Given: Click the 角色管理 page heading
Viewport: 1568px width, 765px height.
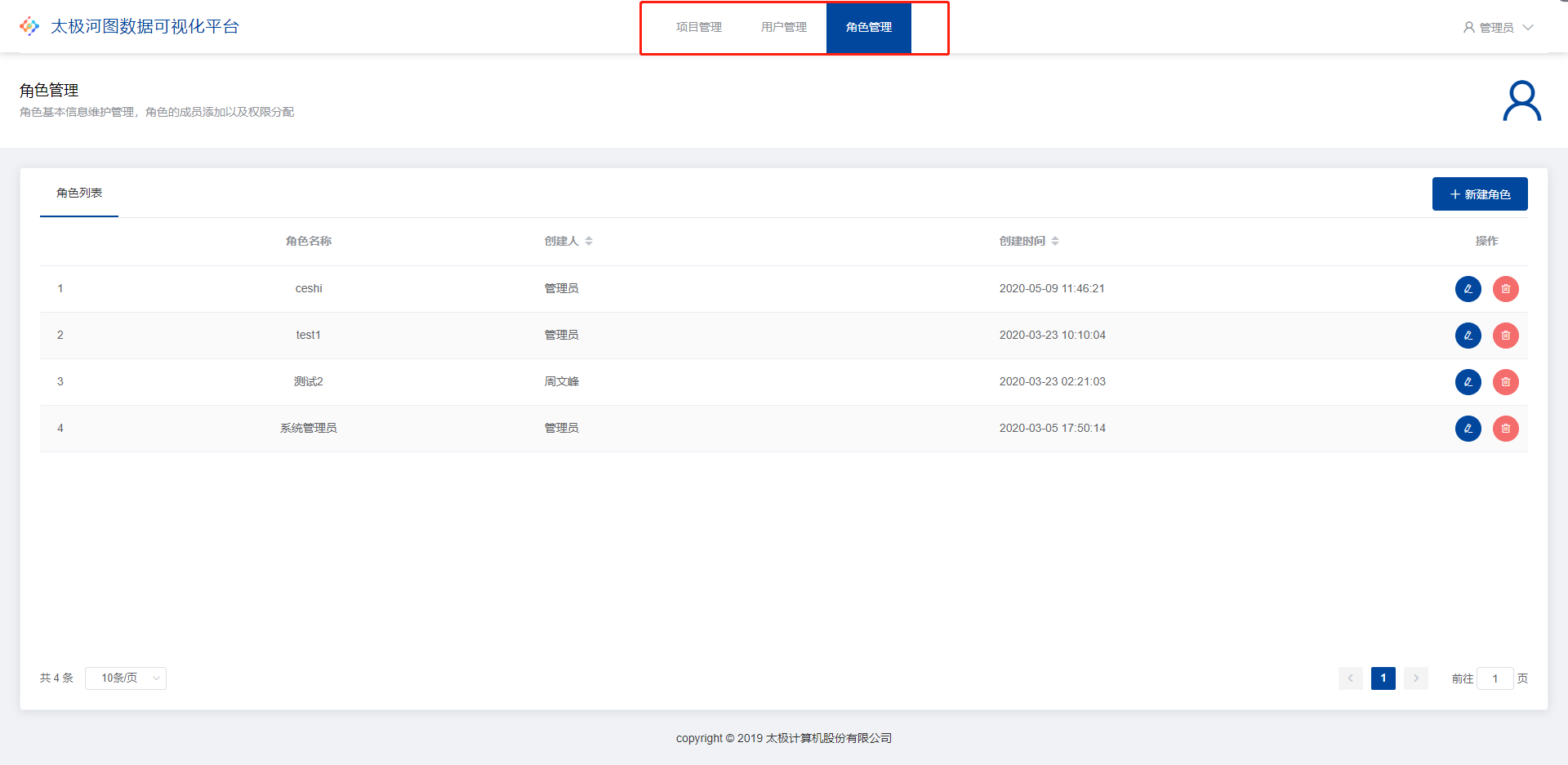Looking at the screenshot, I should pyautogui.click(x=49, y=90).
